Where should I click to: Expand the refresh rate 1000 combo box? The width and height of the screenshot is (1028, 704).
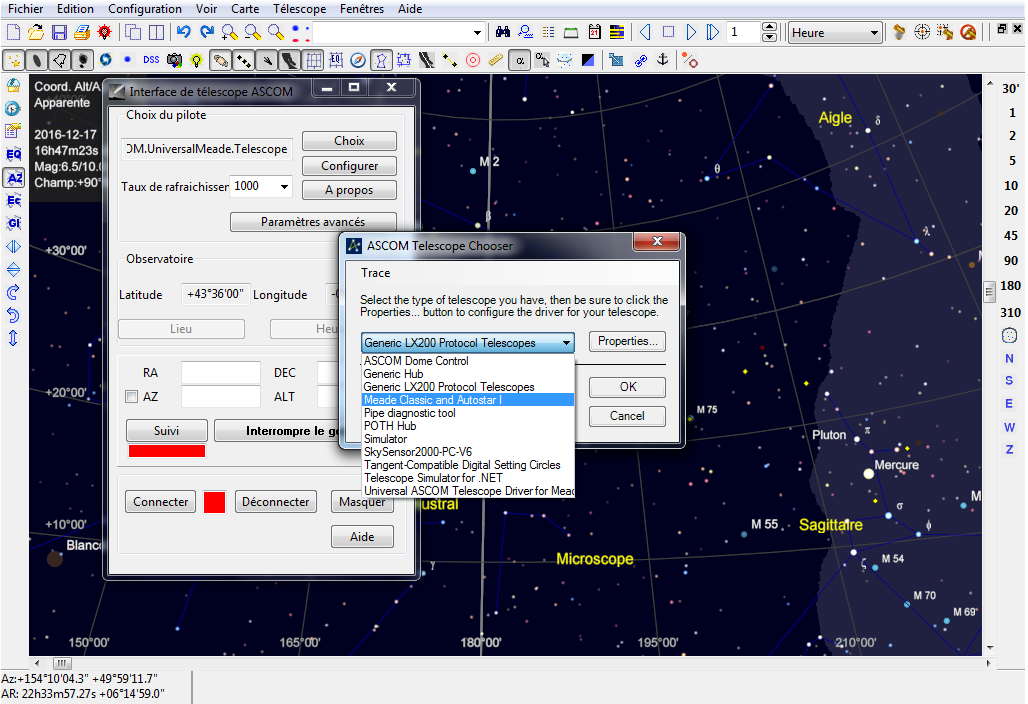pos(285,186)
